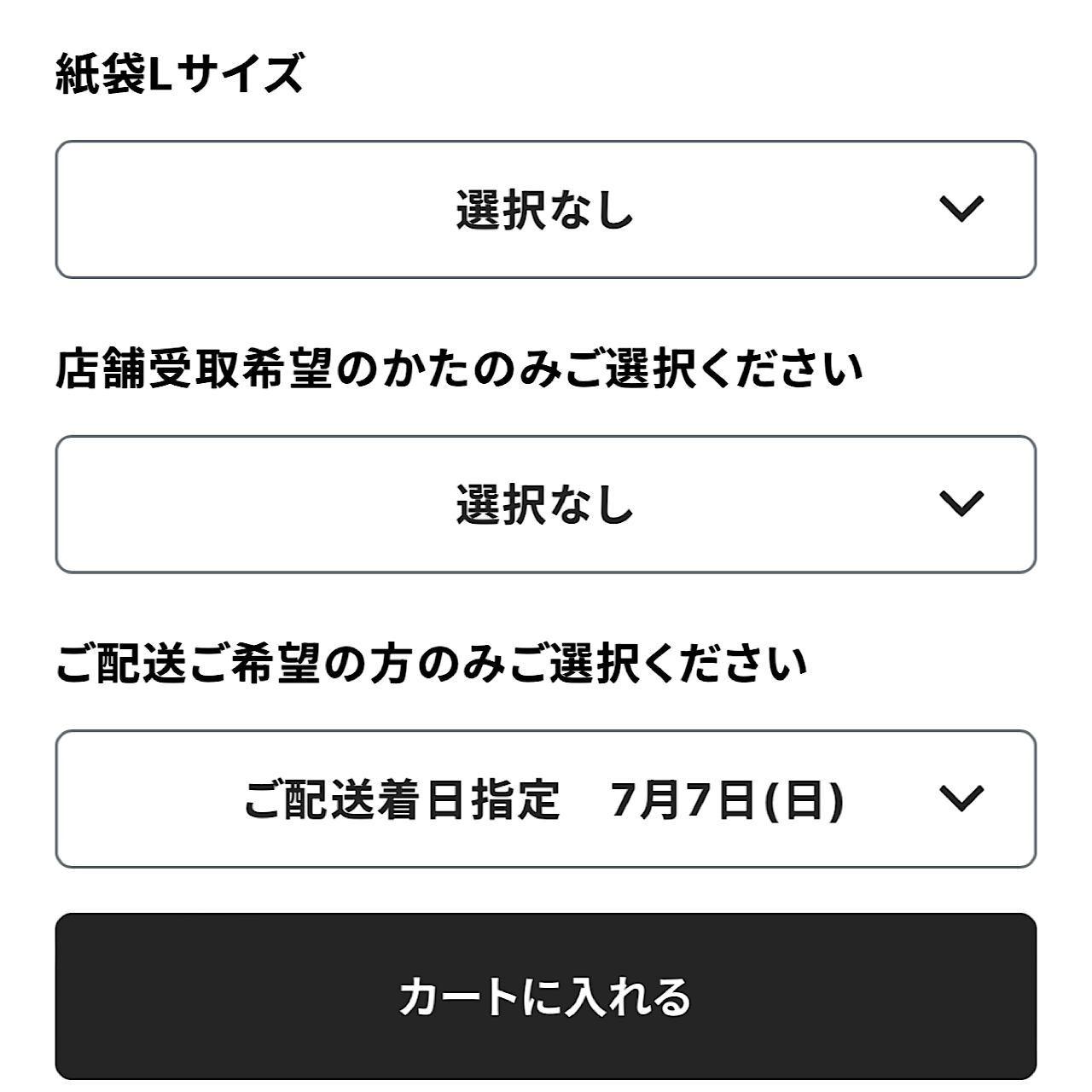Add item to cart with black button
Screen dimensions: 1092x1092
point(546,996)
